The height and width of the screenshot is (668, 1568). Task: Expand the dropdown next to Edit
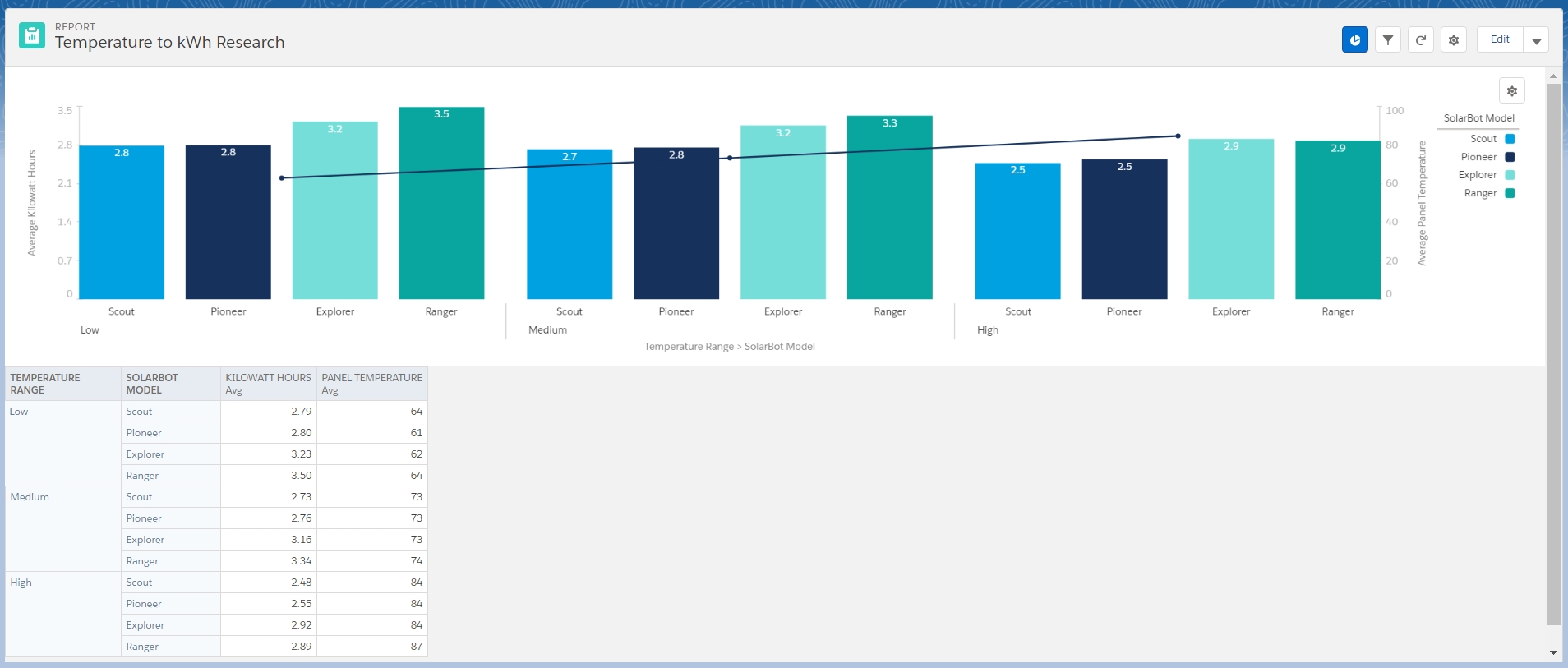pyautogui.click(x=1536, y=39)
